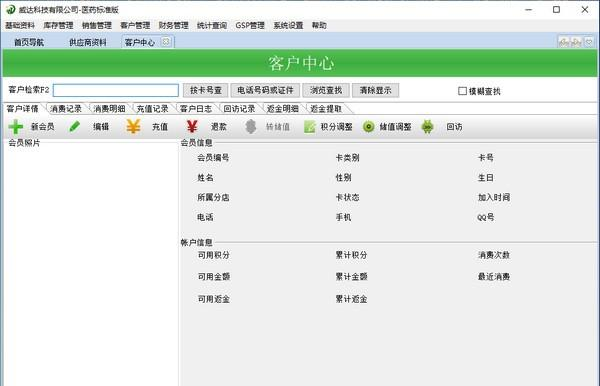Click the 退款 toolbar label

click(x=219, y=127)
